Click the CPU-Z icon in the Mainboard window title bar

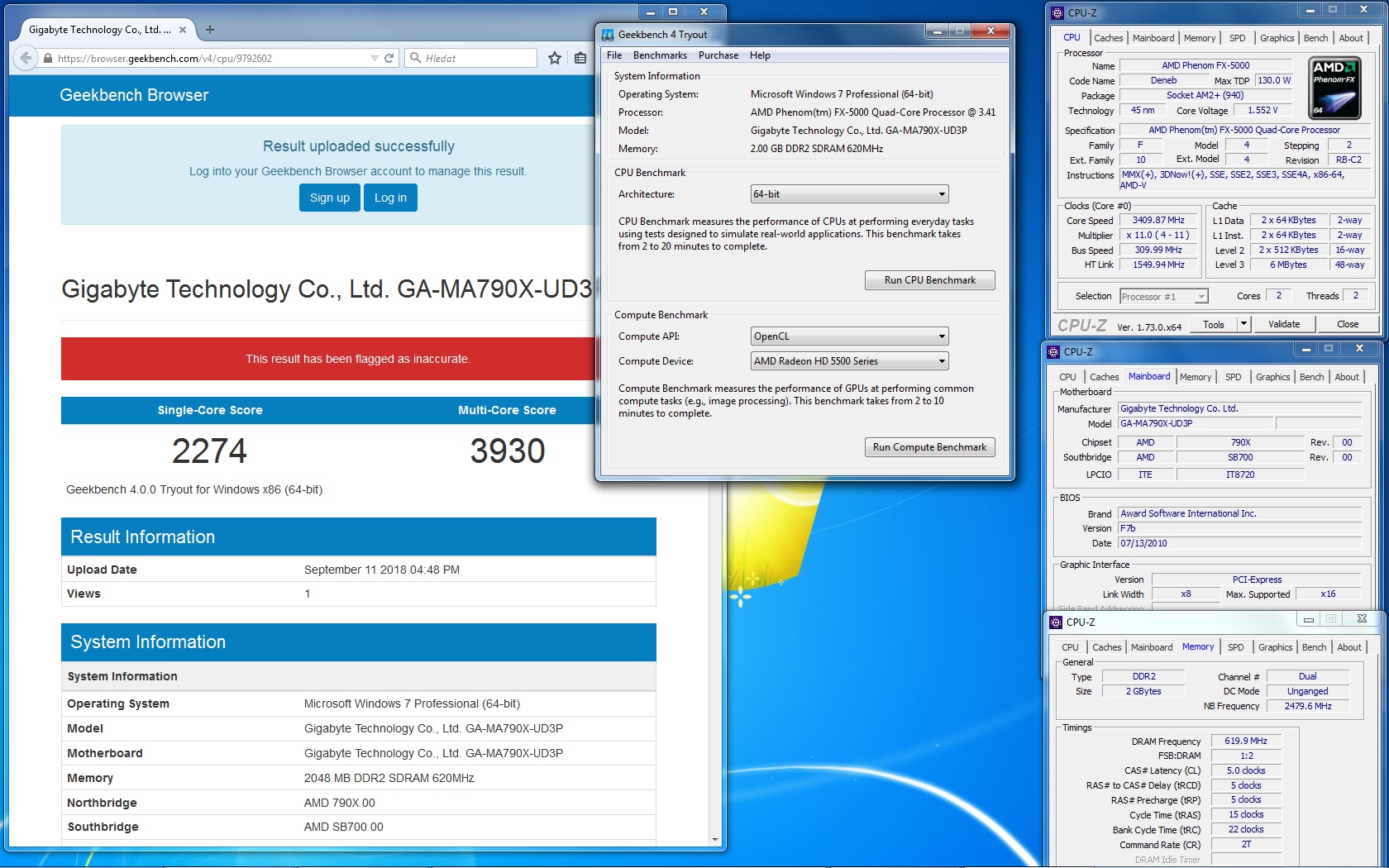click(x=1053, y=351)
